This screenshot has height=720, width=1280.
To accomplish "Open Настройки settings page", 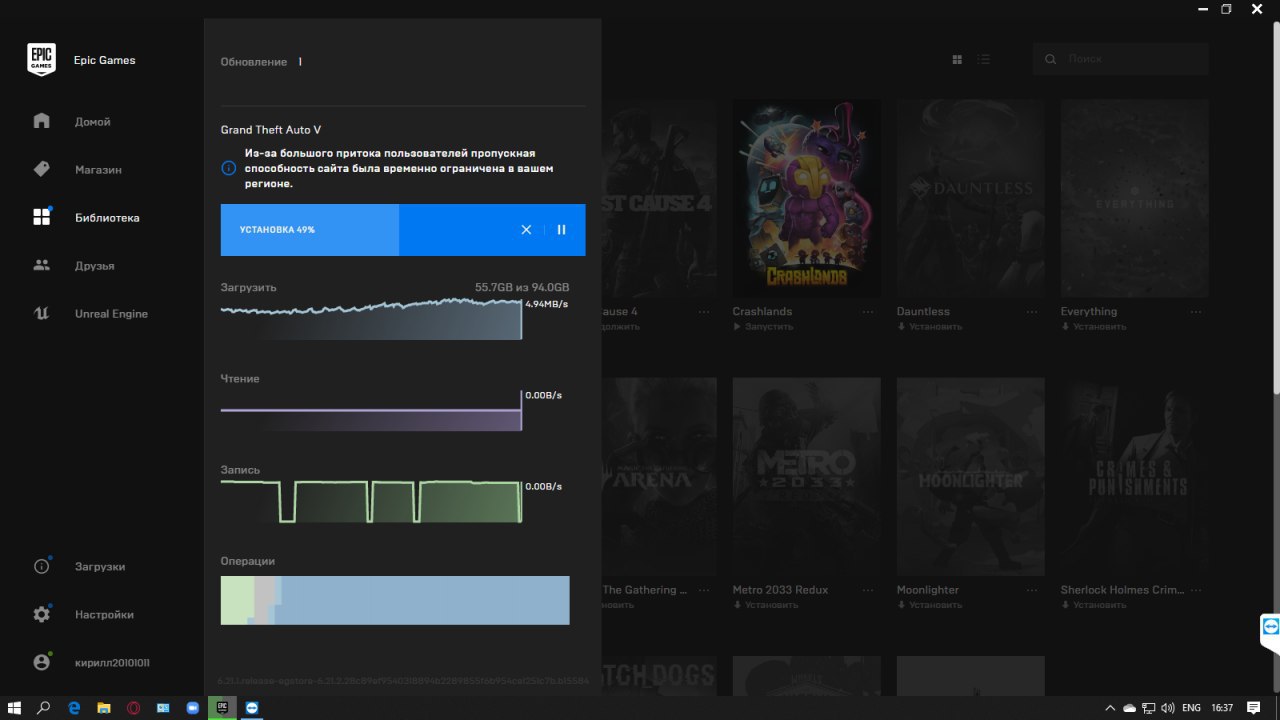I will click(x=104, y=614).
